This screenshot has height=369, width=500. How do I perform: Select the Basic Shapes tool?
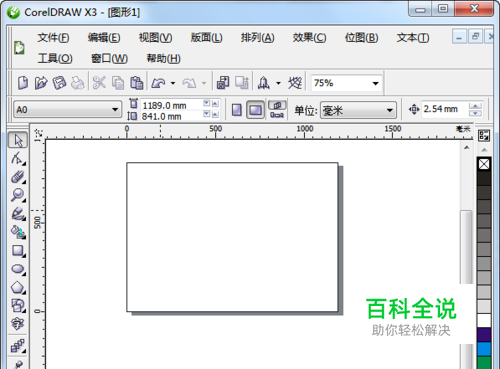pos(18,306)
